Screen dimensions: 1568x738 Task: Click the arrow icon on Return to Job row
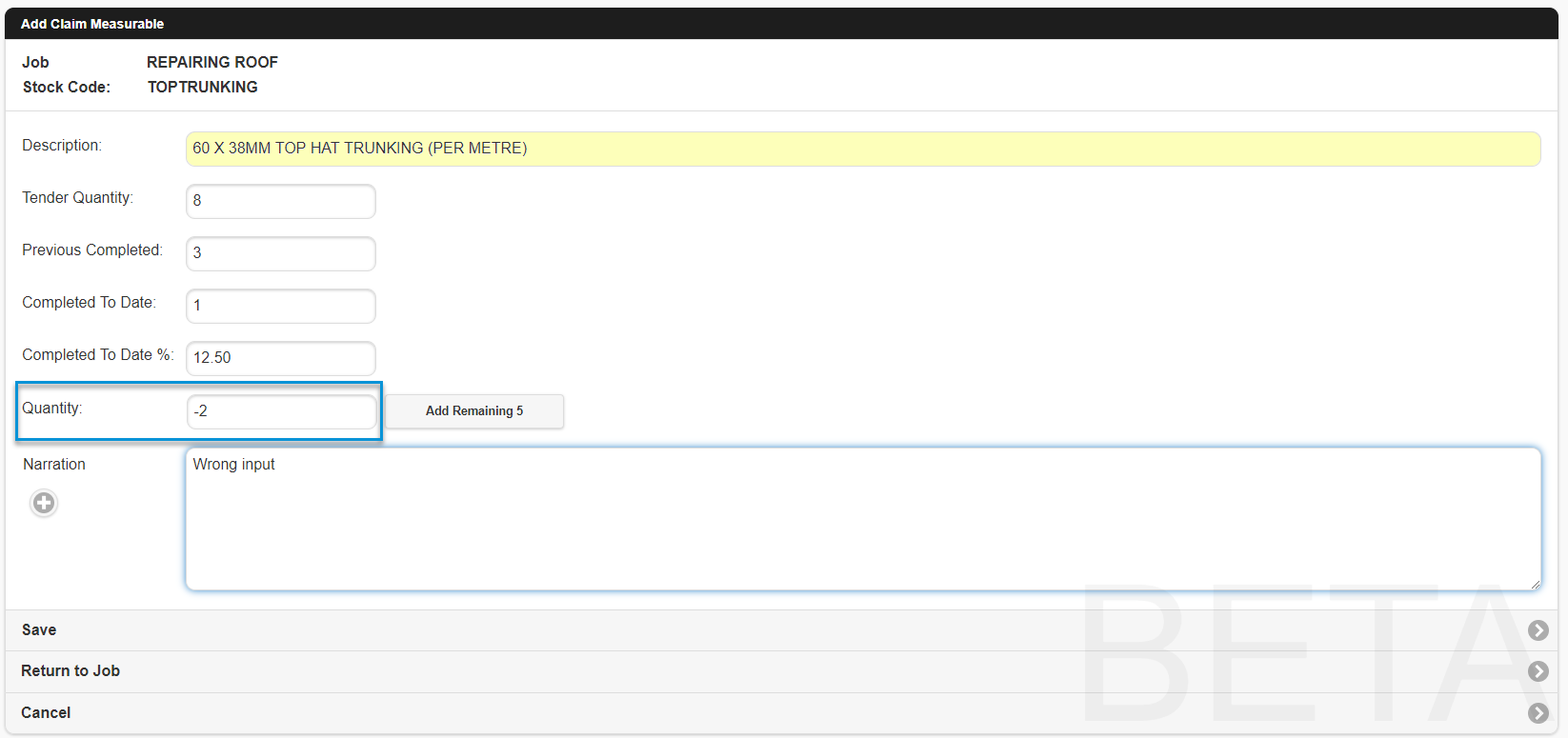coord(1538,671)
